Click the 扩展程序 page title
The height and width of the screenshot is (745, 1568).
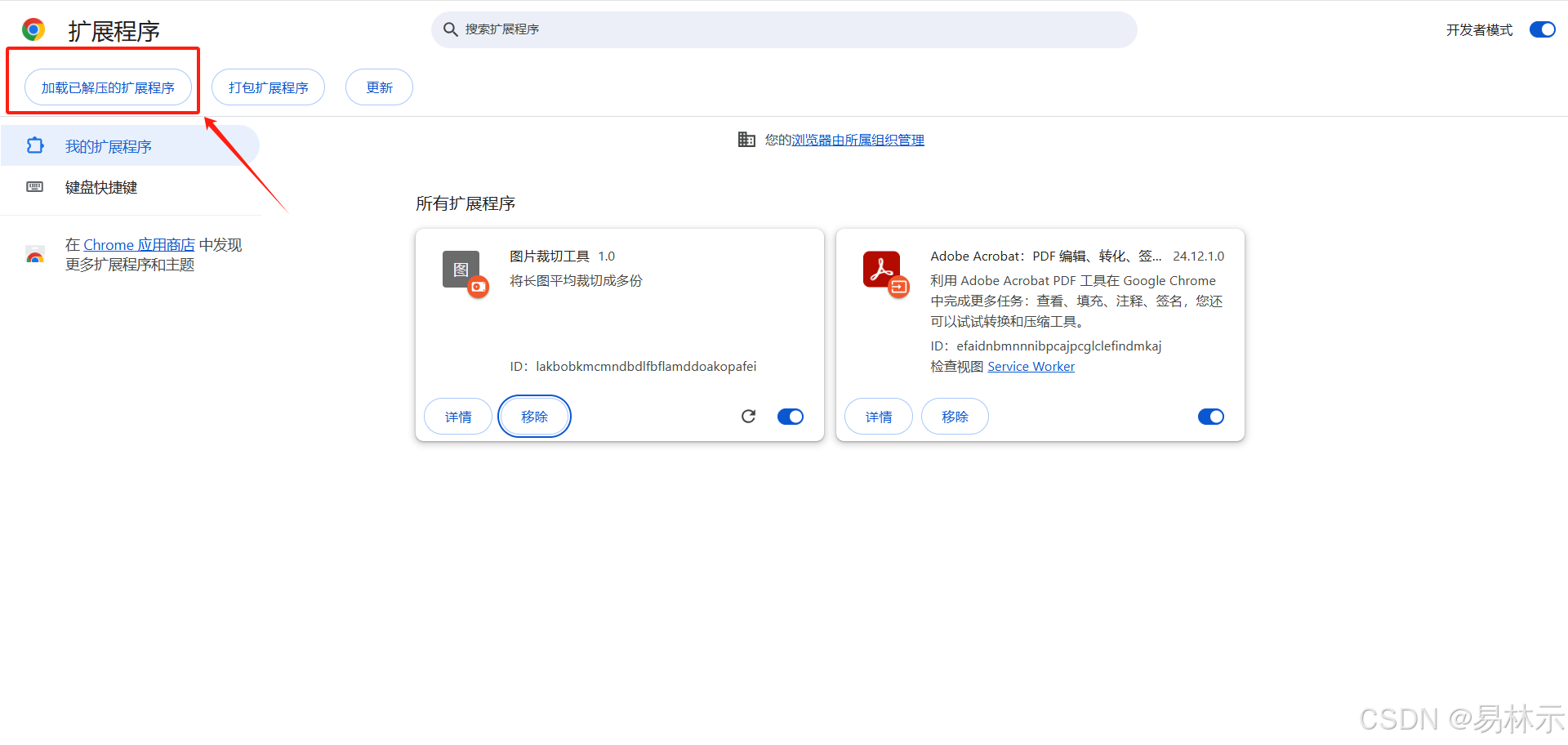coord(114,31)
